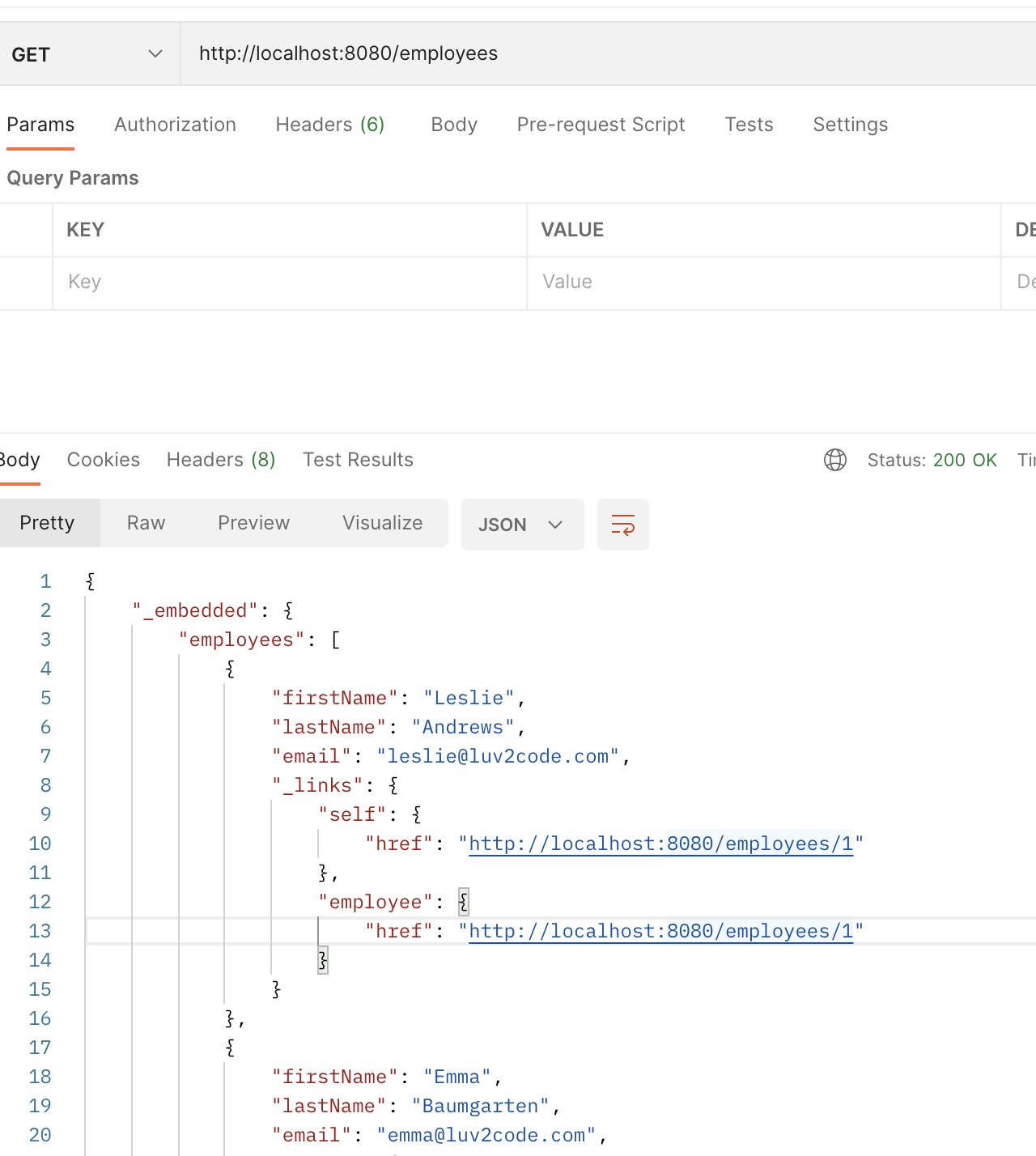
Task: Click the network globe icon
Action: click(x=835, y=460)
